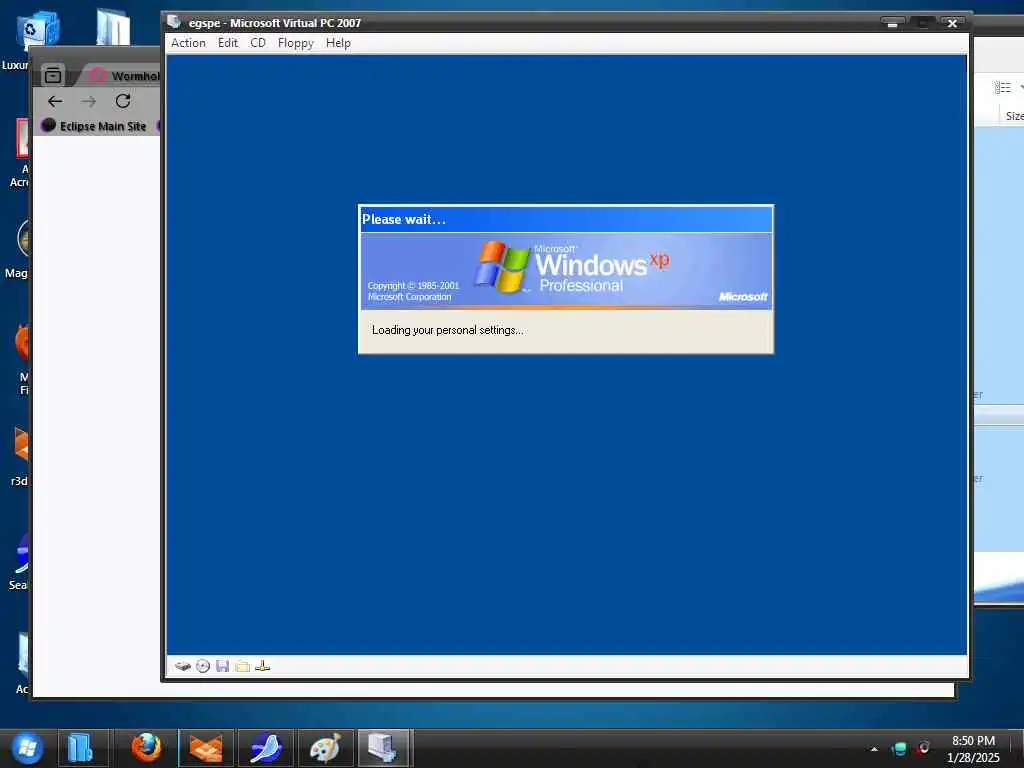This screenshot has height=768, width=1024.
Task: Open the folder icon on the desktop
Action: click(x=113, y=27)
